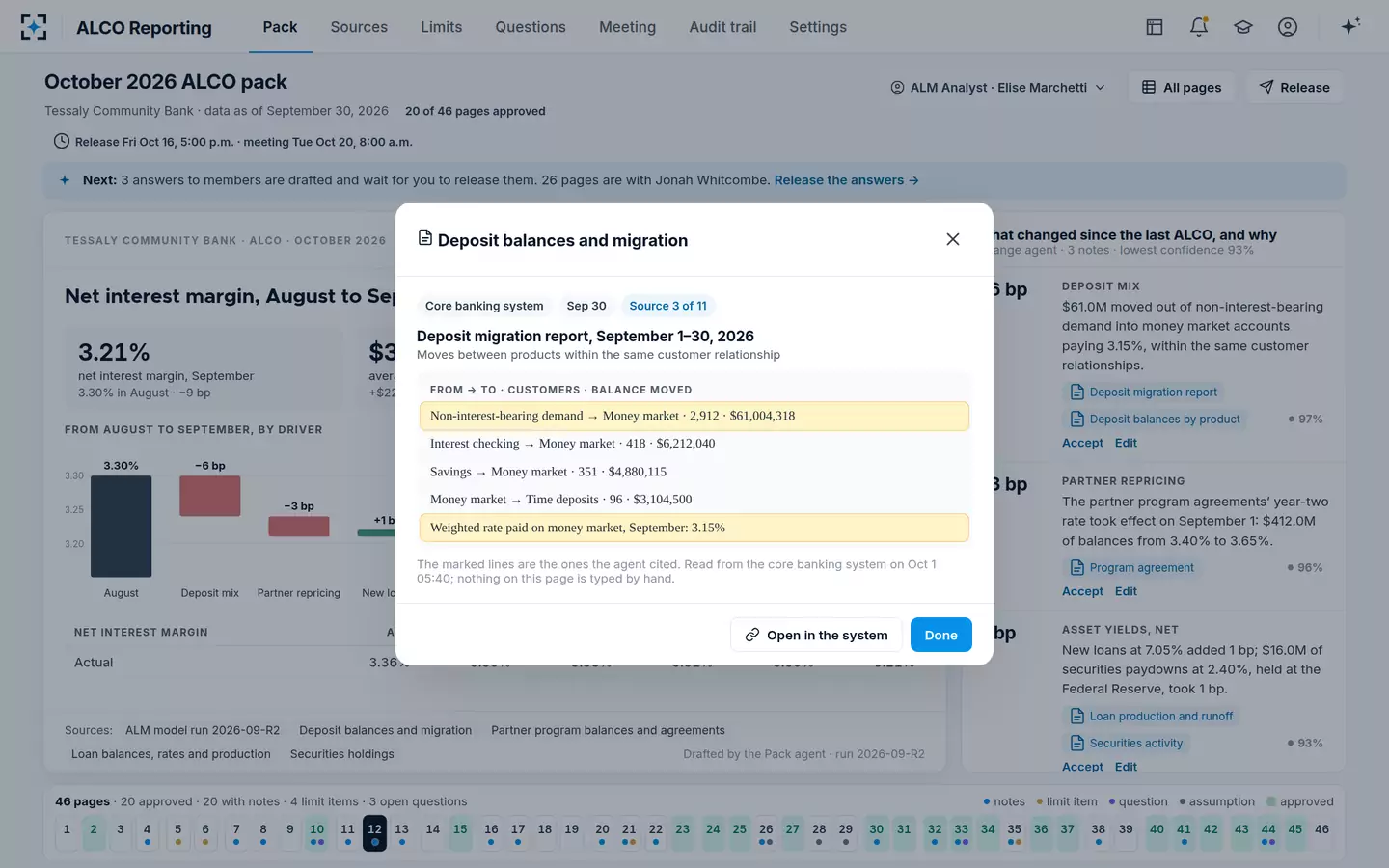
Task: Open the Settings tab
Action: [x=818, y=27]
